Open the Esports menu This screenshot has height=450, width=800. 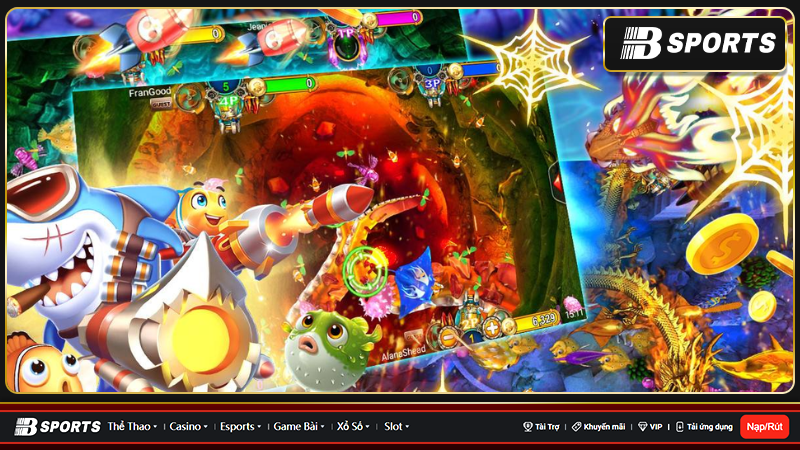tap(237, 427)
